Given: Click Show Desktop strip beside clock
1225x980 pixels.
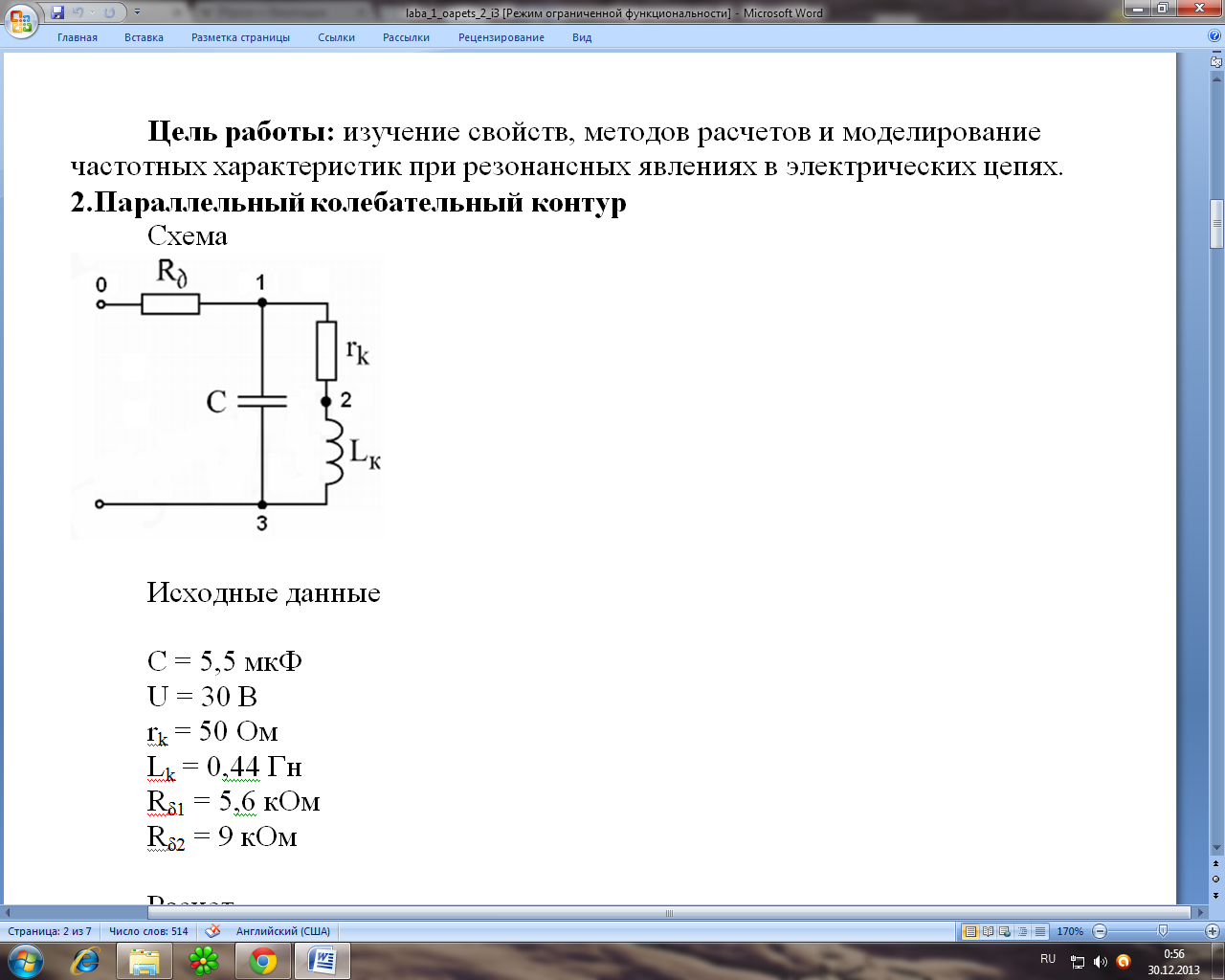Looking at the screenshot, I should click(x=1218, y=962).
